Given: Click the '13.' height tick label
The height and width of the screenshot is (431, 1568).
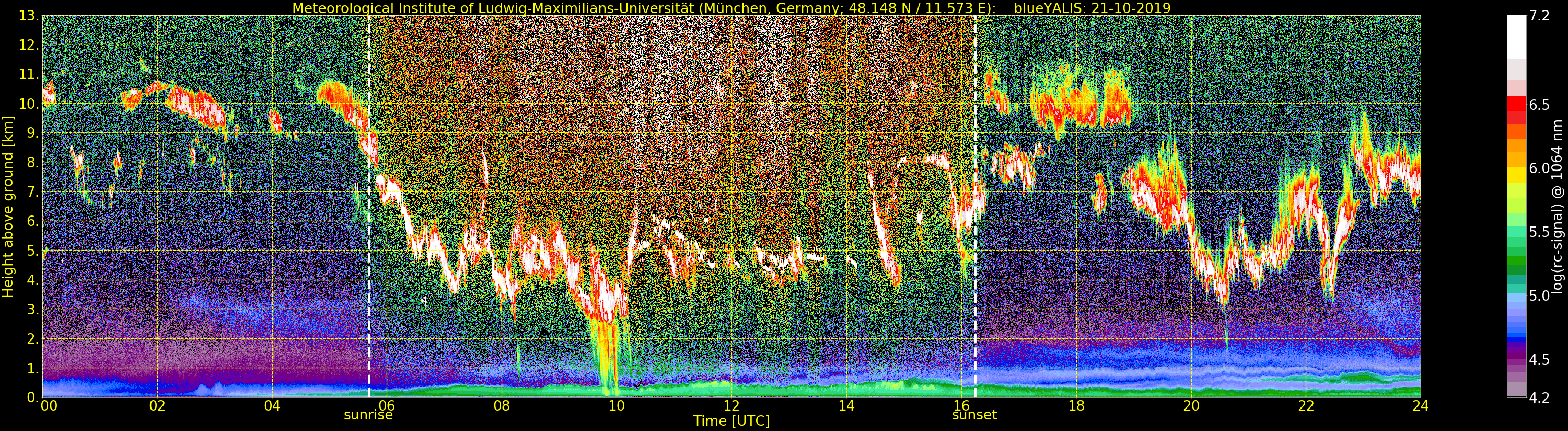Looking at the screenshot, I should [x=29, y=16].
